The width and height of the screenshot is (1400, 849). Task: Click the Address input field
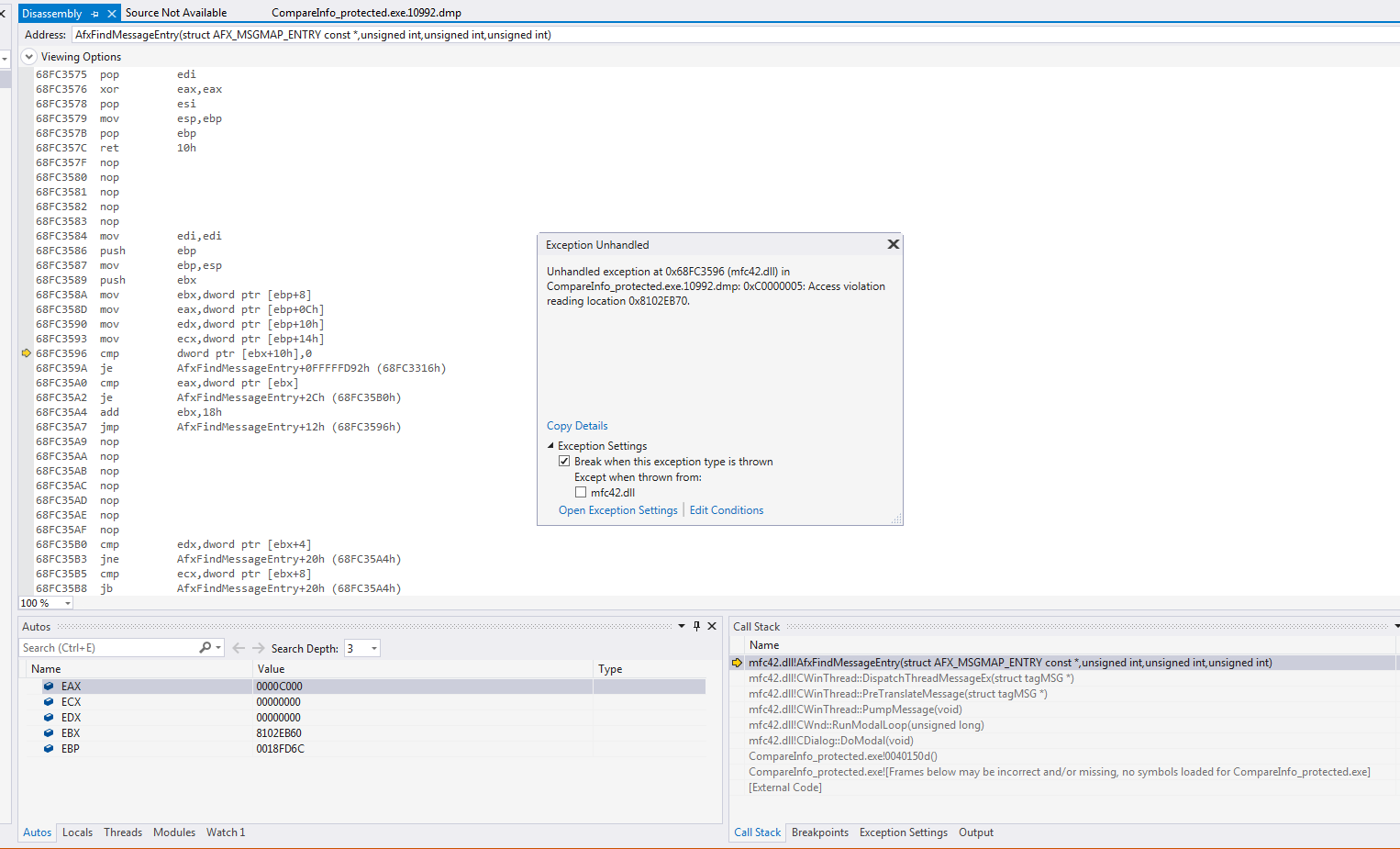point(734,35)
